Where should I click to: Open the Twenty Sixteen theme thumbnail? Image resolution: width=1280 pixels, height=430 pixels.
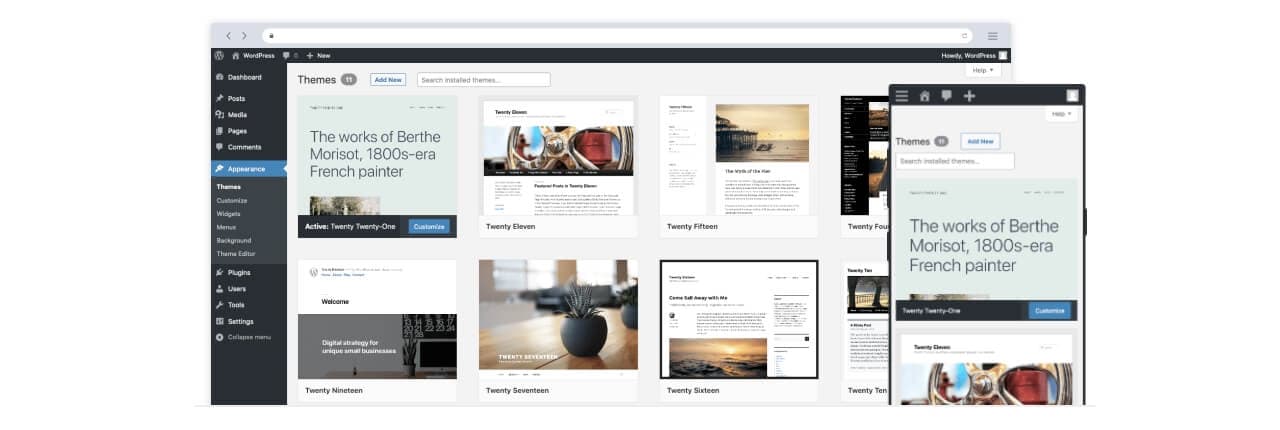click(739, 319)
